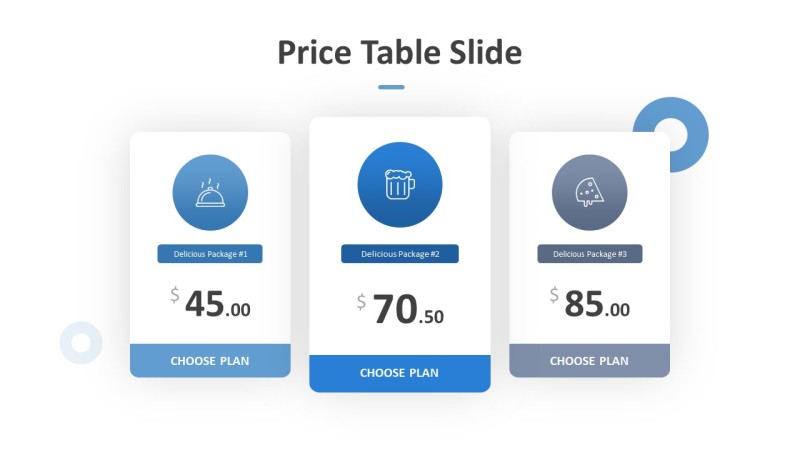800x450 pixels.
Task: Click the beer mug icon
Action: click(399, 184)
